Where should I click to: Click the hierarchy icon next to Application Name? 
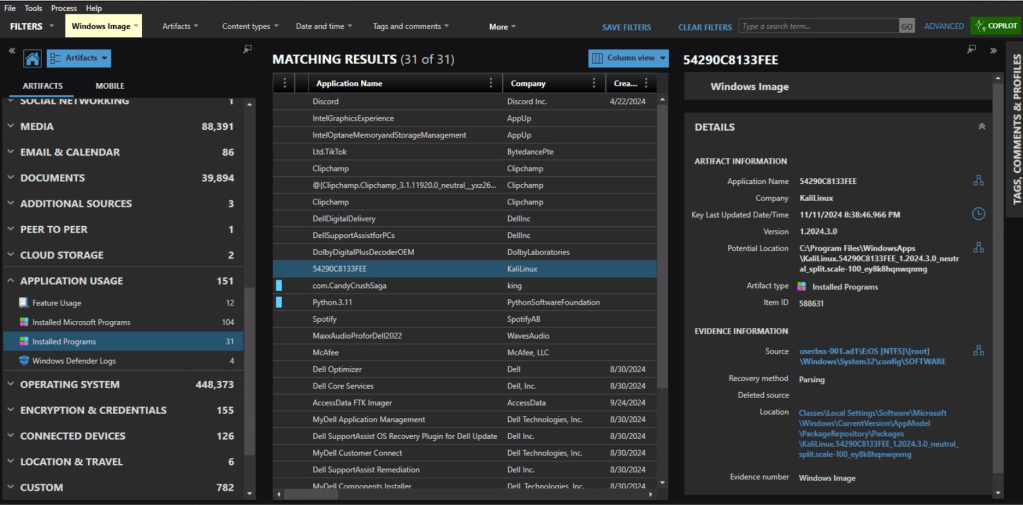point(978,181)
